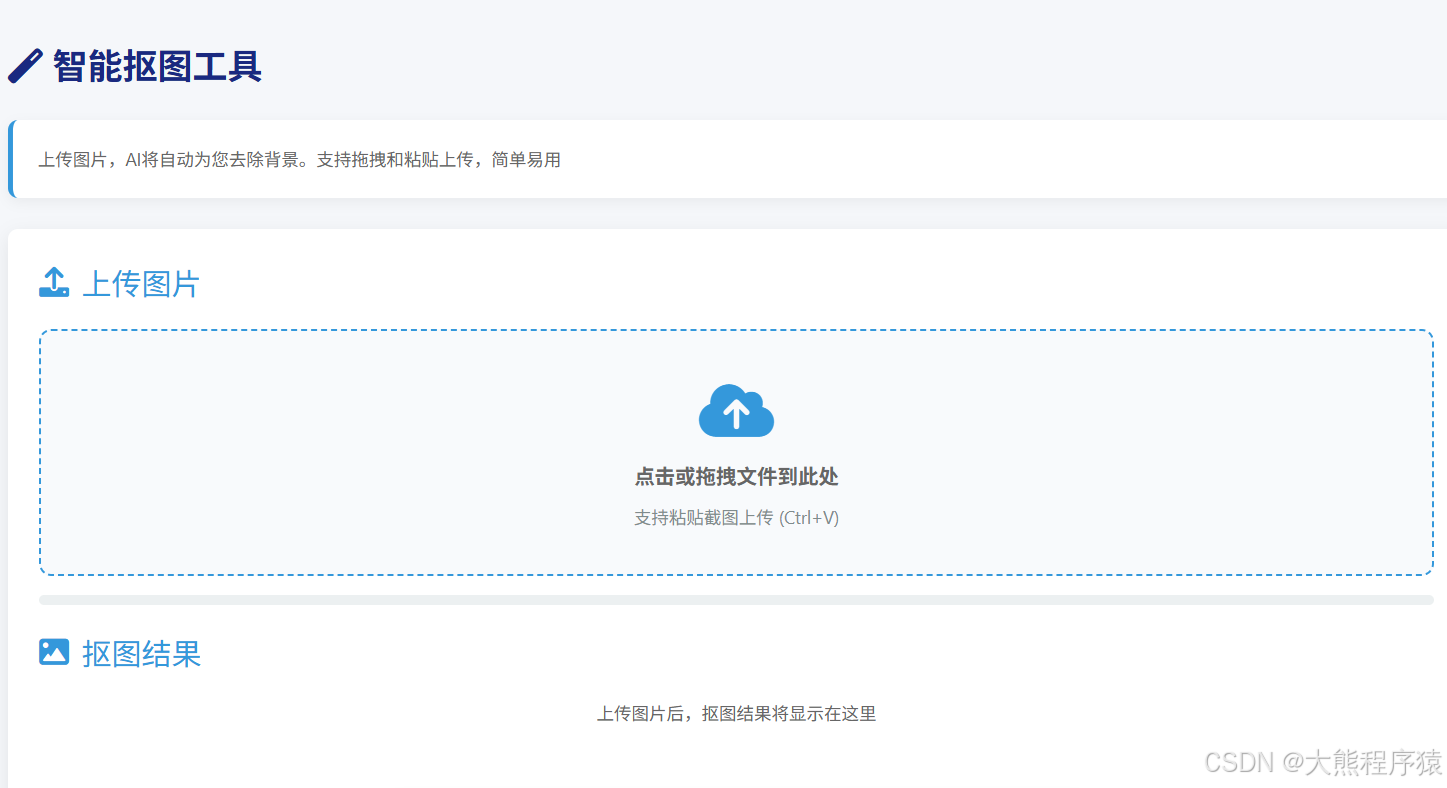Open the file picker via the dashed upload area
The image size is (1447, 788).
pyautogui.click(x=736, y=452)
